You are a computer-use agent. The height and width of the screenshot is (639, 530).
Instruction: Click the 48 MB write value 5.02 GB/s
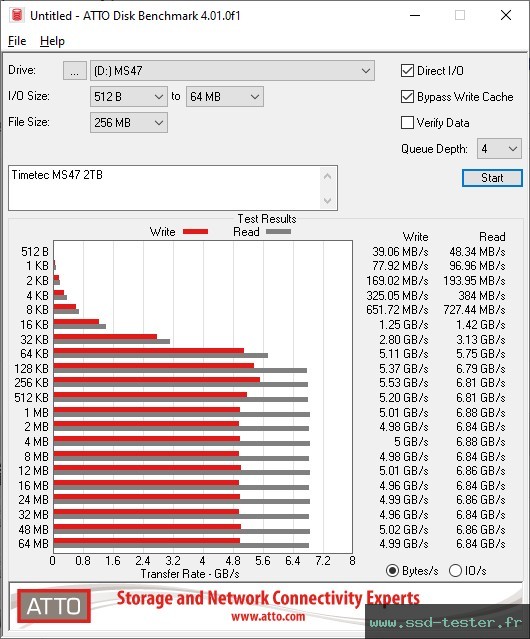[404, 529]
